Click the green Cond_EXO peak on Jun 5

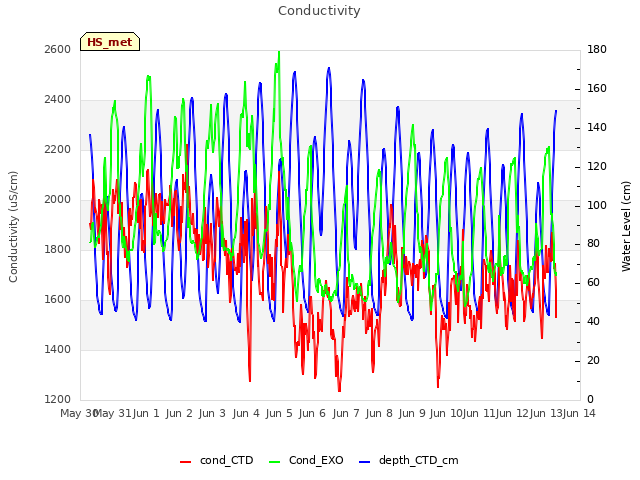point(279,52)
